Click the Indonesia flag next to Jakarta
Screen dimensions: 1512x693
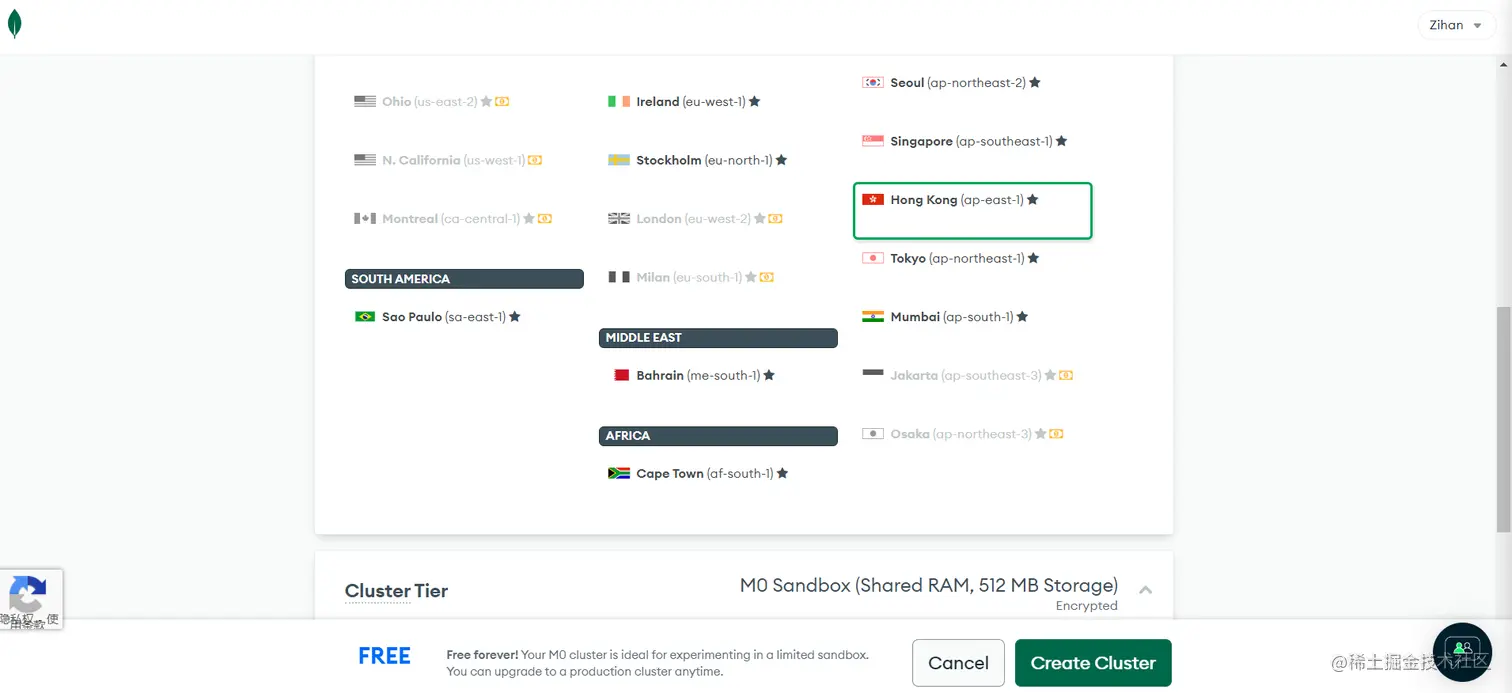tap(873, 374)
